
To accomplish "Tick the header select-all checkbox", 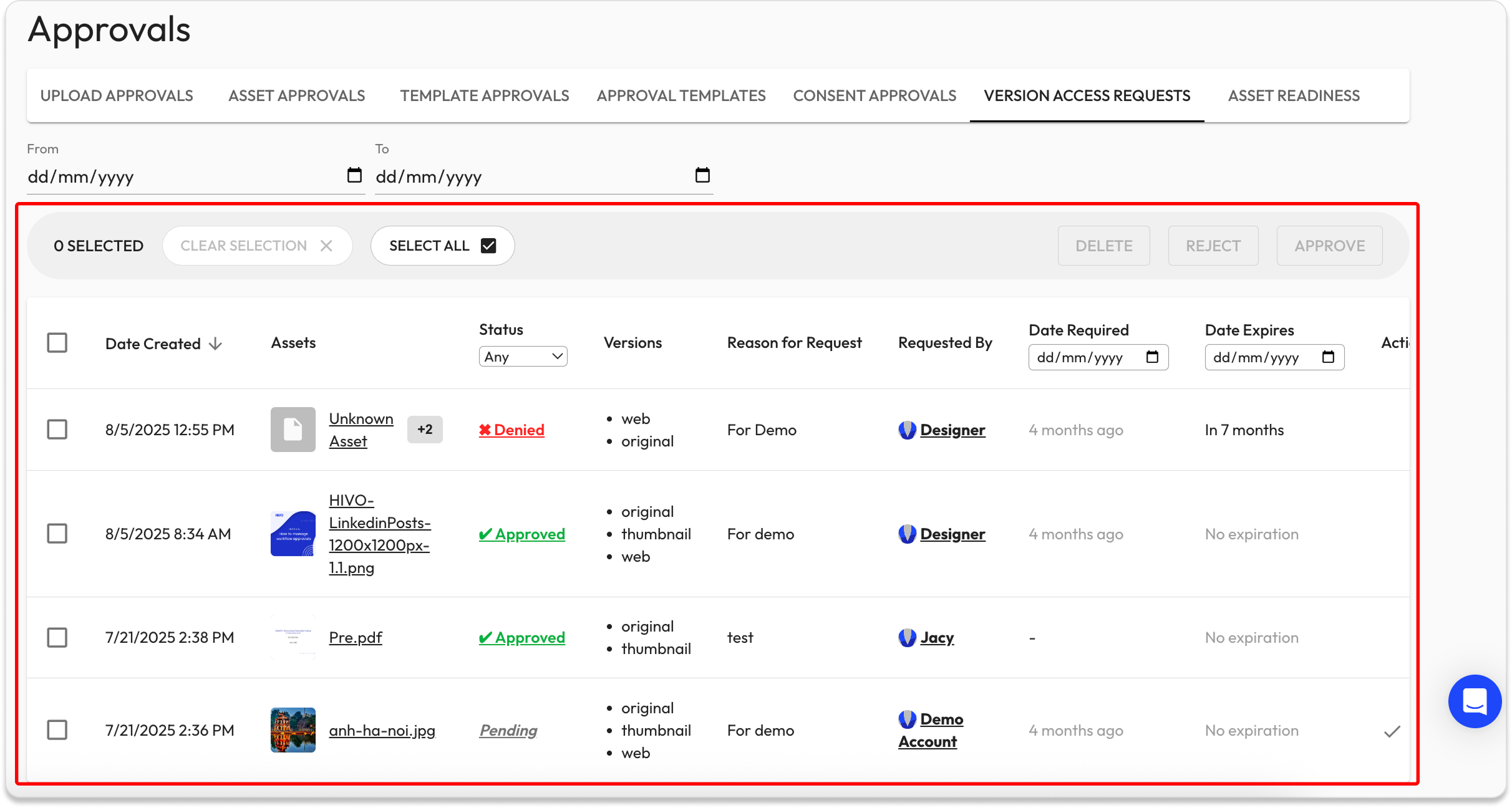I will (57, 343).
